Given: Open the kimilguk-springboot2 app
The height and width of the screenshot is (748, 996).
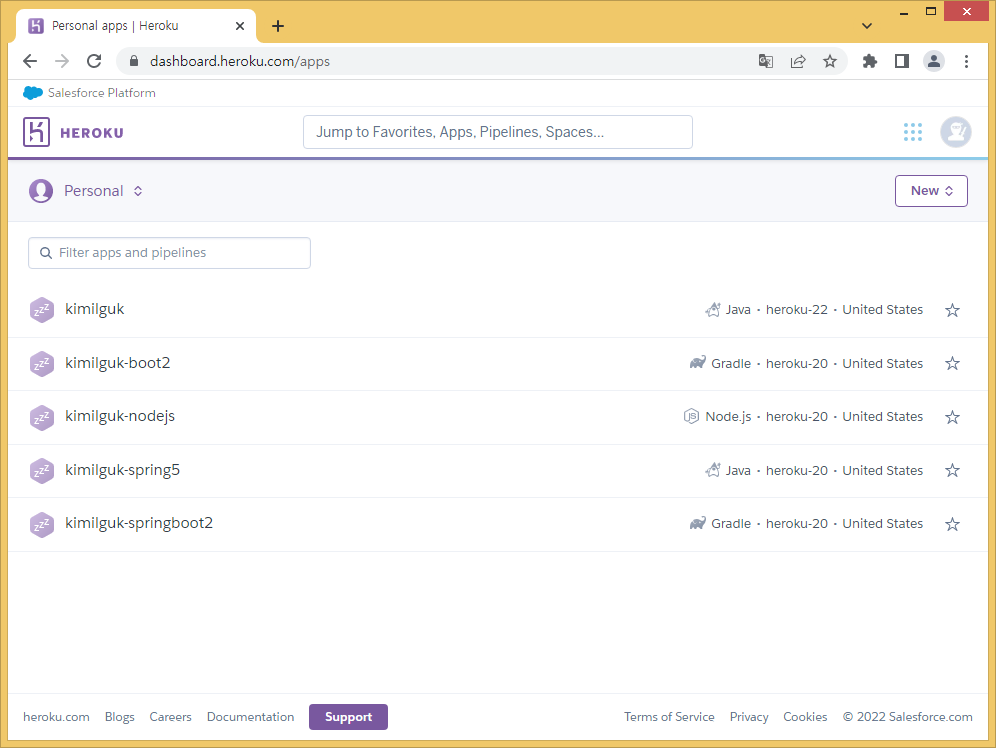Looking at the screenshot, I should point(138,523).
